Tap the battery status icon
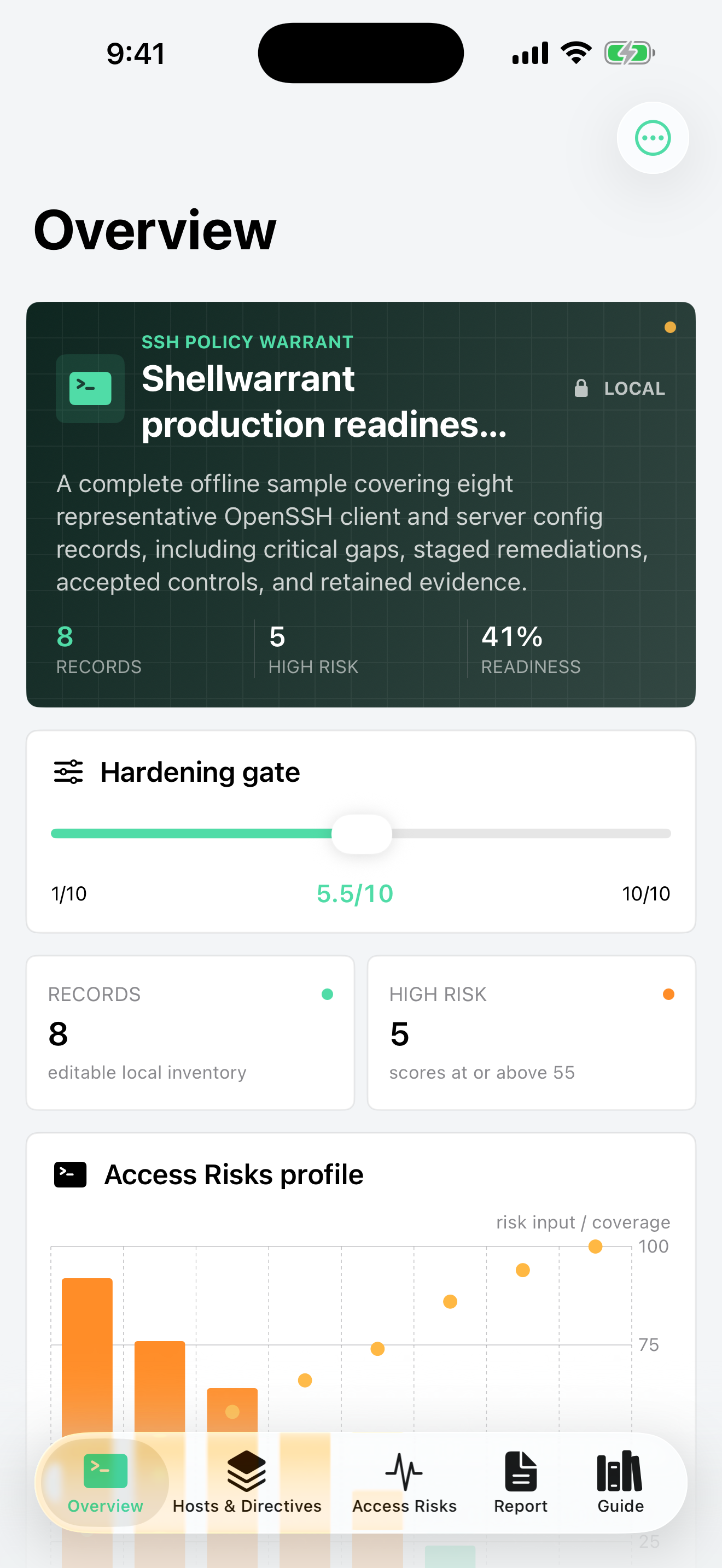This screenshot has height=1568, width=722. [630, 53]
